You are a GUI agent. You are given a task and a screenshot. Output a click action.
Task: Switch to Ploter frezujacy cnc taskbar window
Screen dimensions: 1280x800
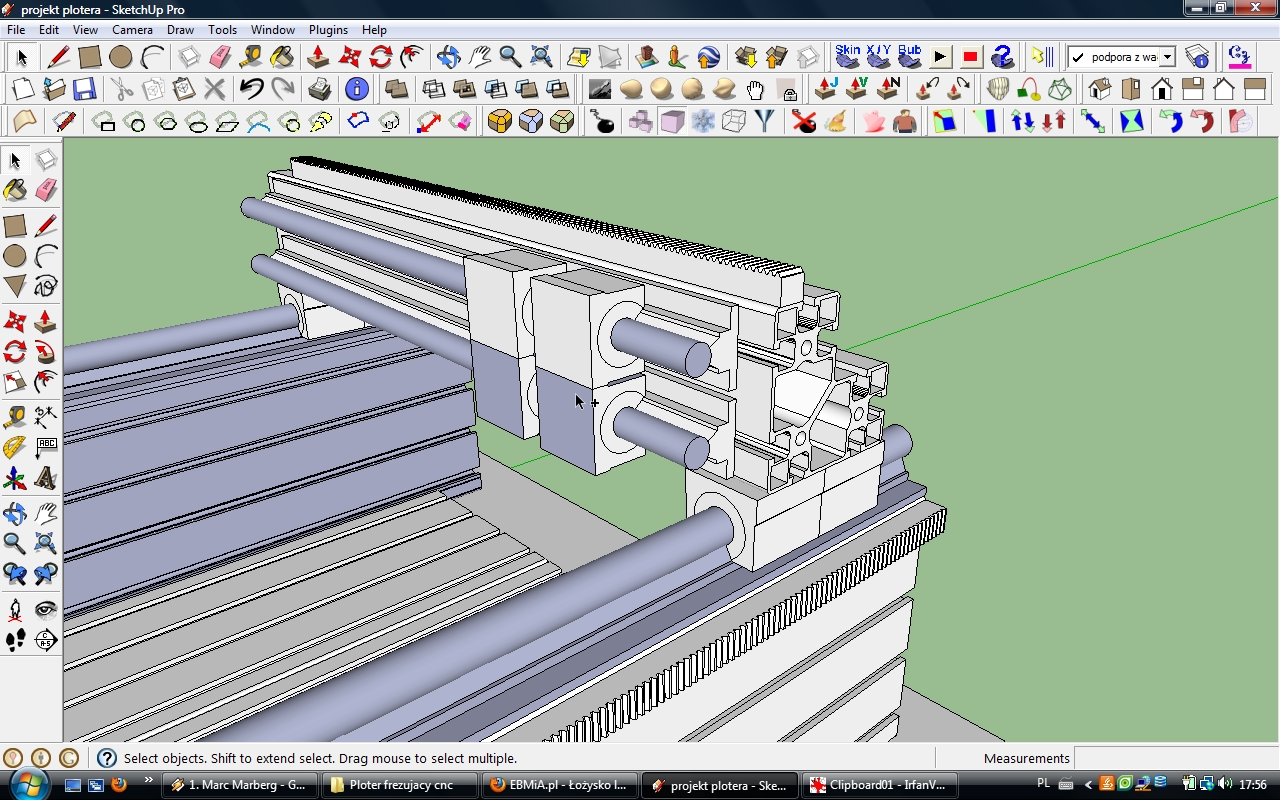[x=400, y=785]
